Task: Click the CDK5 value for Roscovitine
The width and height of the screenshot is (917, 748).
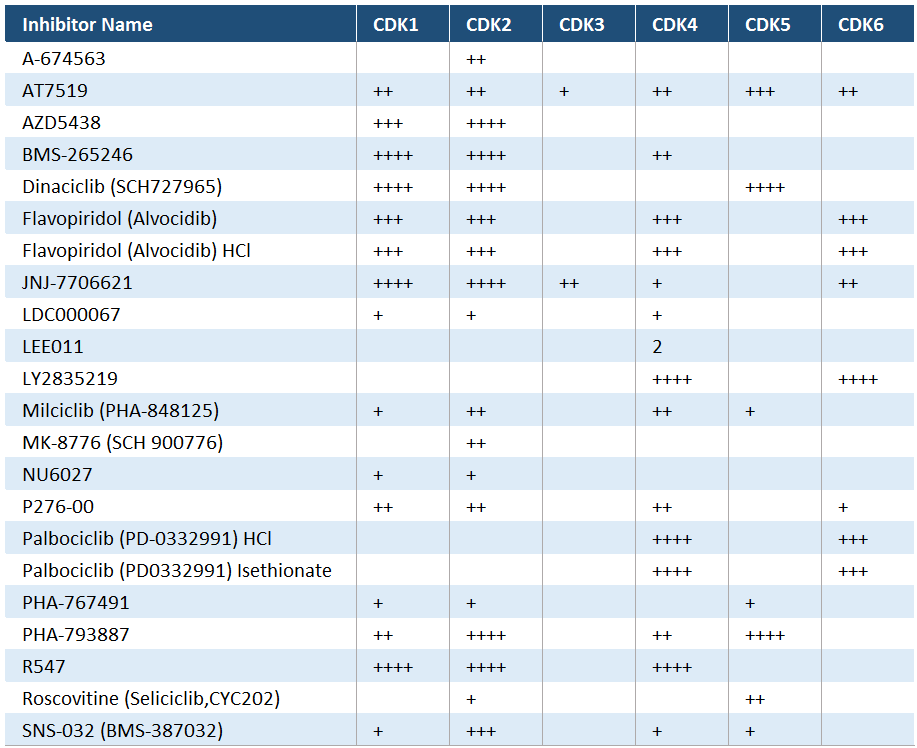Action: click(x=755, y=699)
